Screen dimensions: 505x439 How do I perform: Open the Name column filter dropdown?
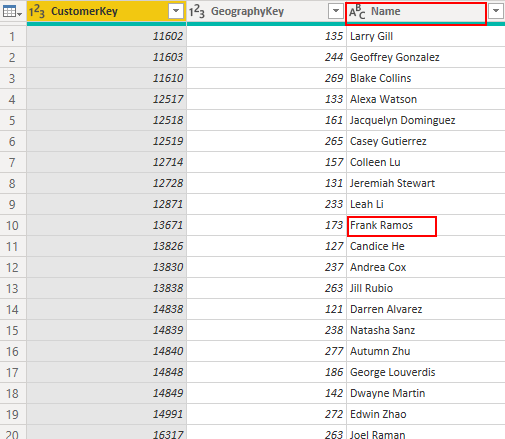coord(496,11)
